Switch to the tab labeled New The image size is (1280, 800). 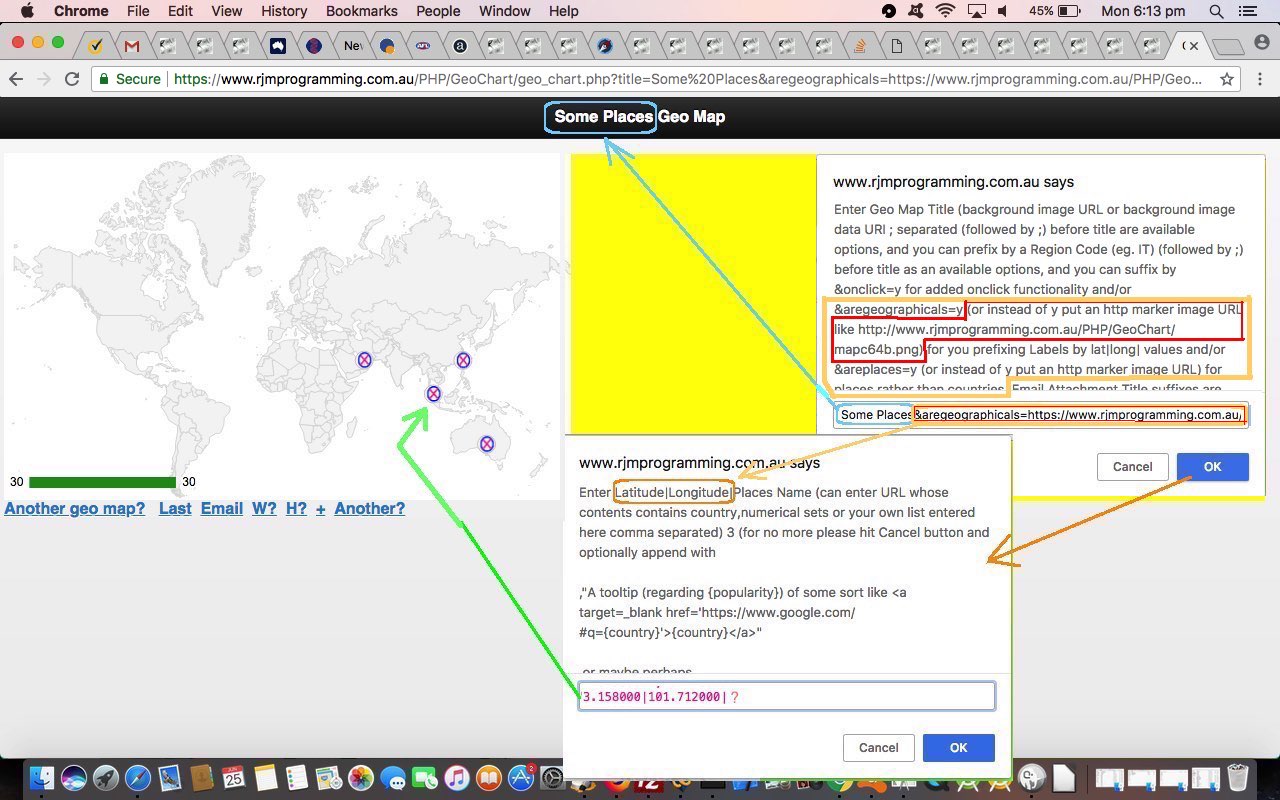pos(352,45)
